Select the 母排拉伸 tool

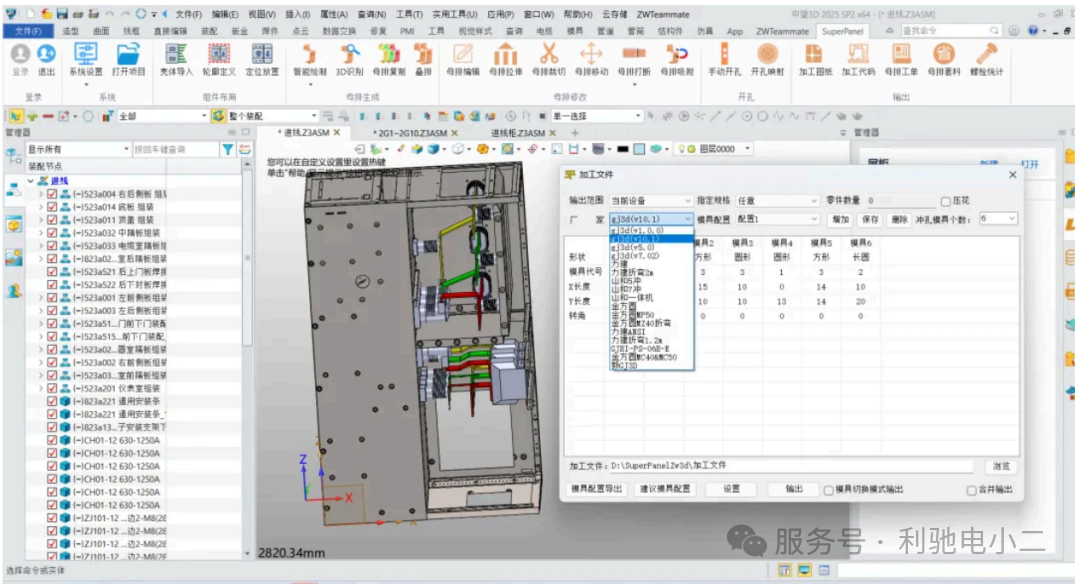(x=506, y=60)
